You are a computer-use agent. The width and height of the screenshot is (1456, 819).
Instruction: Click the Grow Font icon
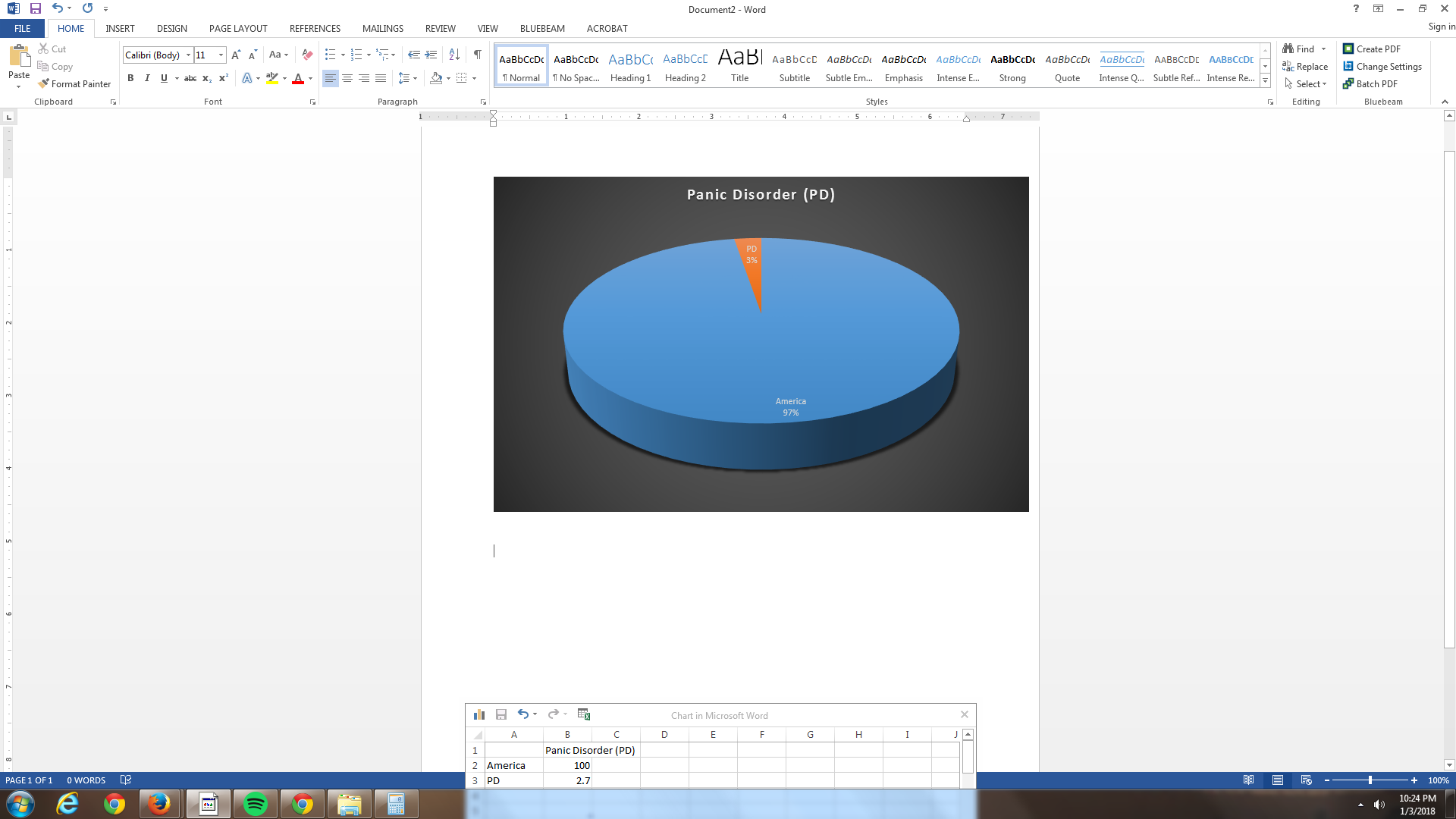(x=236, y=55)
